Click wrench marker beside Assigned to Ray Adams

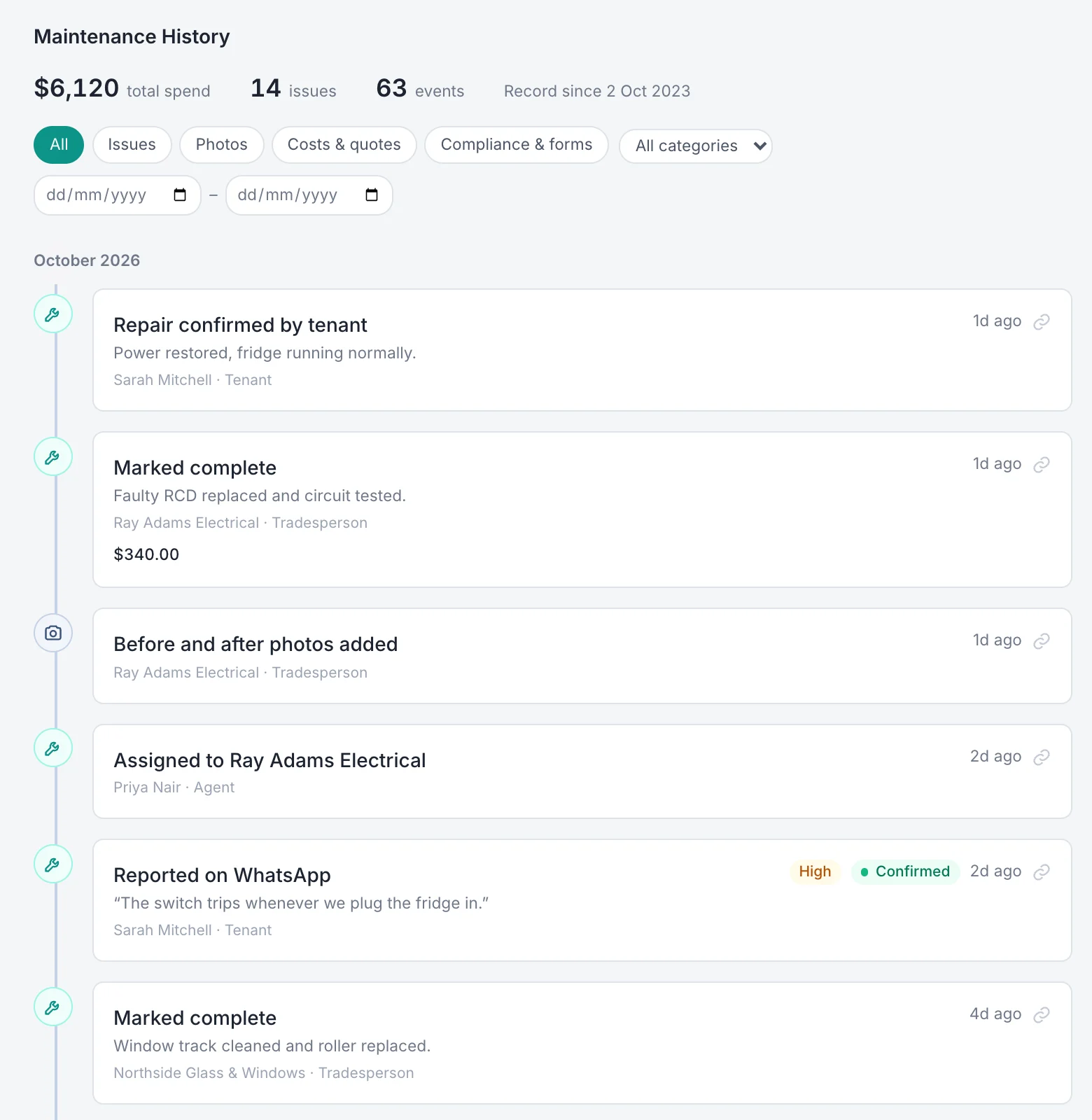click(x=53, y=748)
